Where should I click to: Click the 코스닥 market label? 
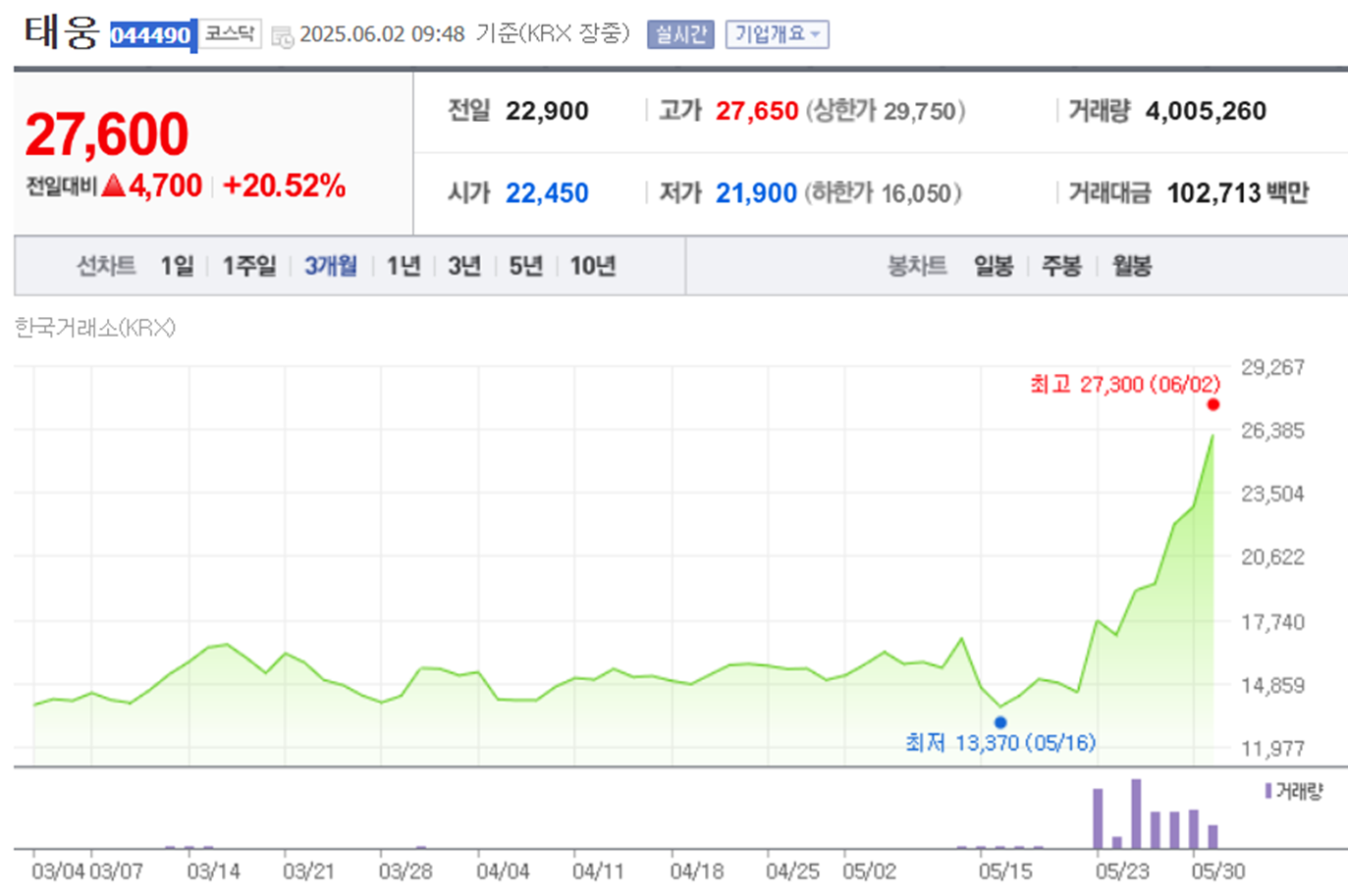pos(230,34)
